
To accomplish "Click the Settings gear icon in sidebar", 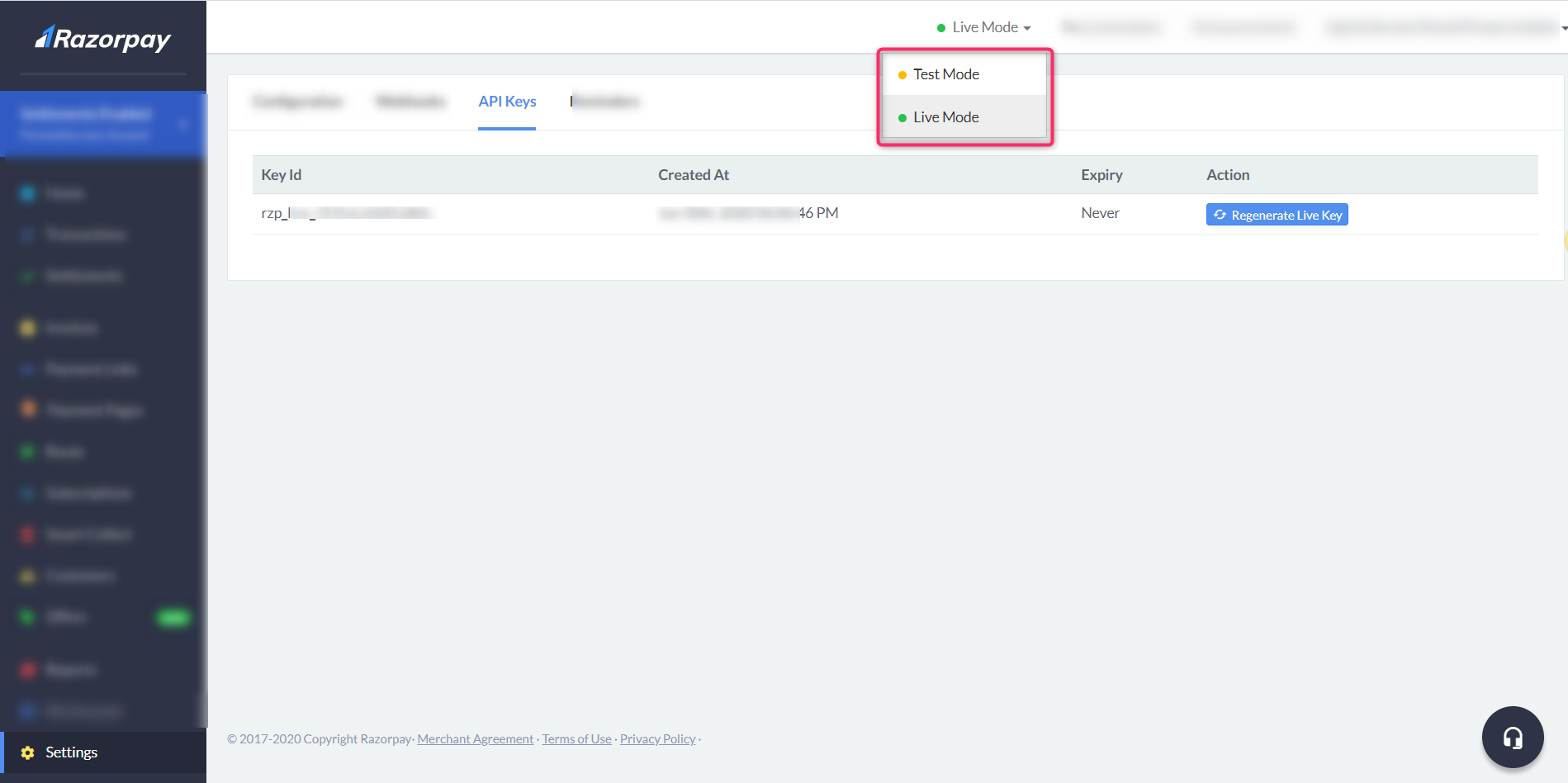I will point(28,752).
